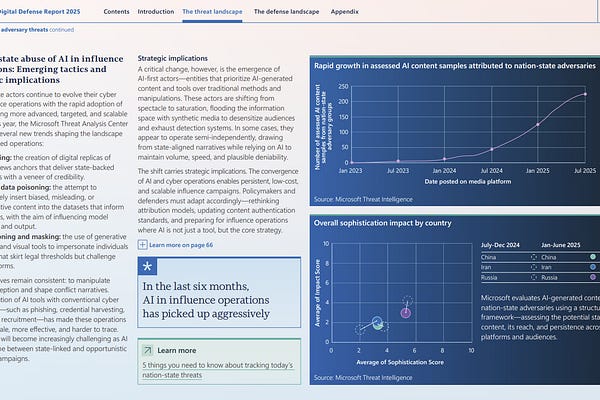Click the Jan 2025 label on the date axis
Image resolution: width=600 pixels, height=400 pixels.
coord(538,171)
